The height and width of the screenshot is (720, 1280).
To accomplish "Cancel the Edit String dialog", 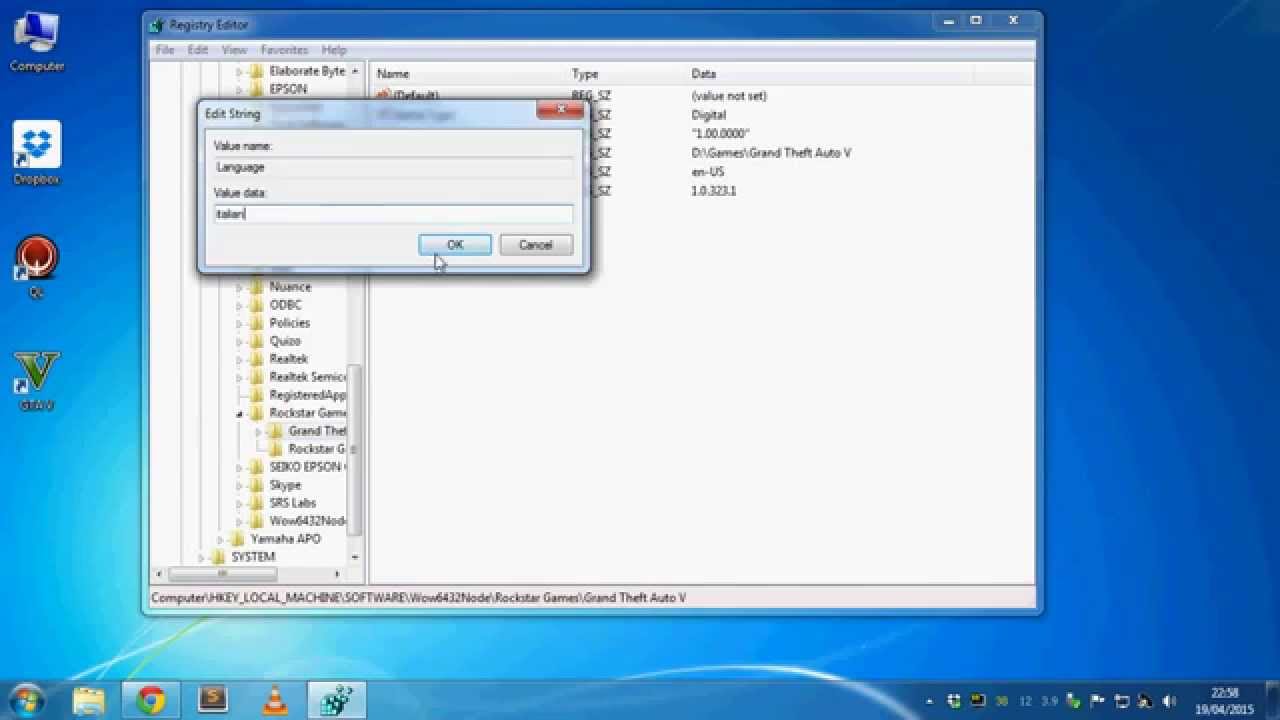I will (536, 245).
